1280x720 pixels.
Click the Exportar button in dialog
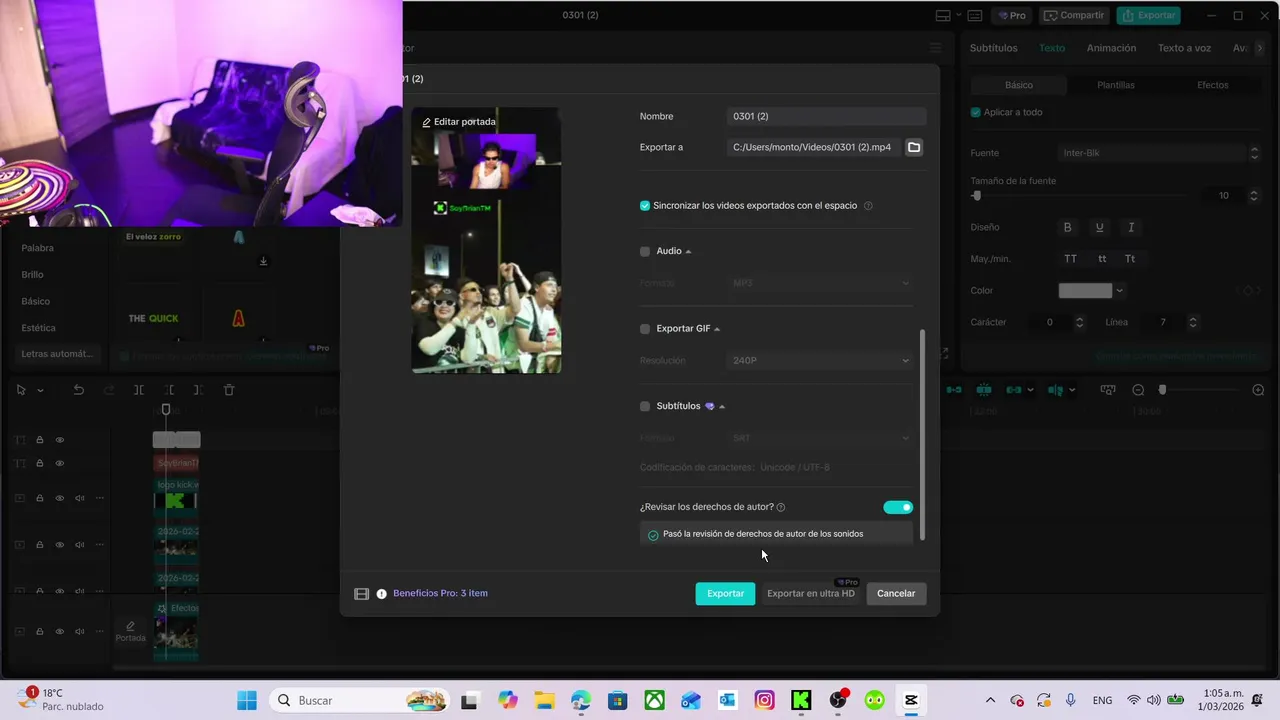click(725, 593)
